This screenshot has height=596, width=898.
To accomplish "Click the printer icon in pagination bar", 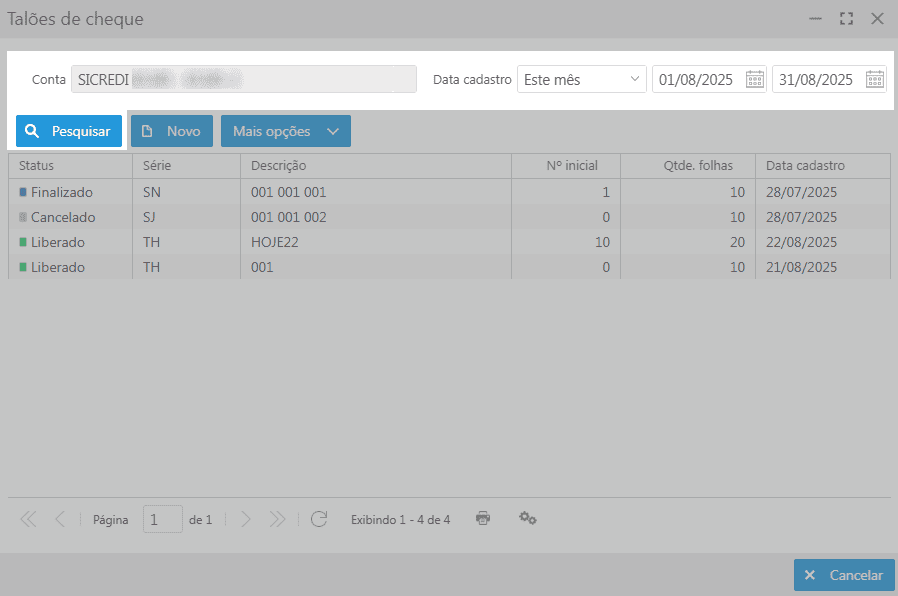I will 483,518.
